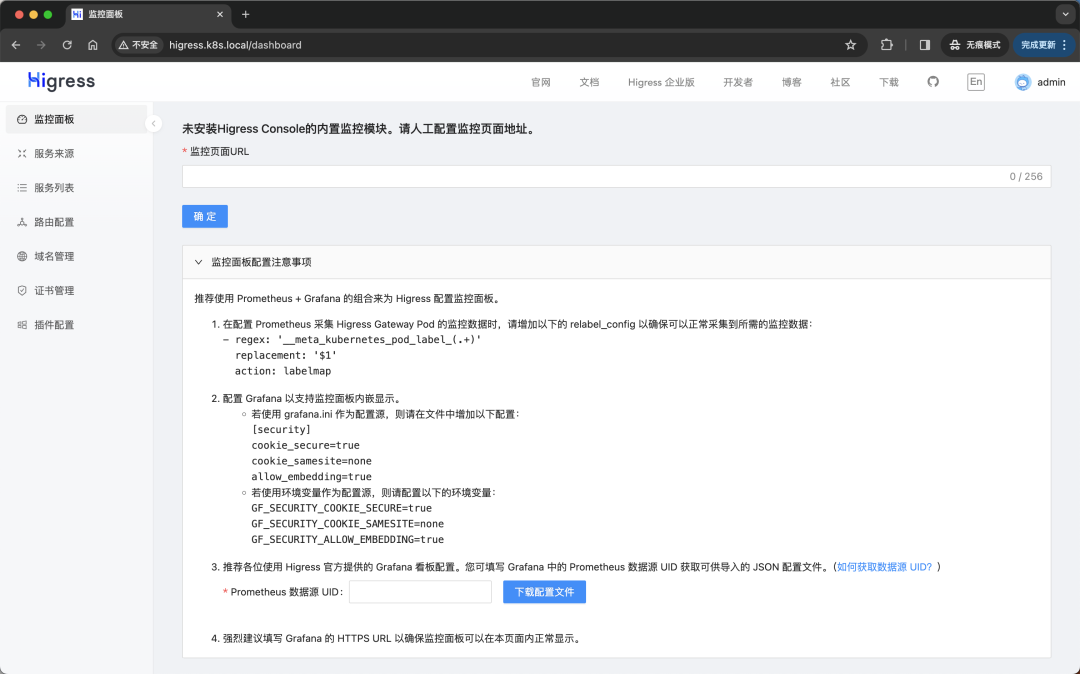1080x674 pixels.
Task: Open the 开发者 header link
Action: pyautogui.click(x=738, y=83)
